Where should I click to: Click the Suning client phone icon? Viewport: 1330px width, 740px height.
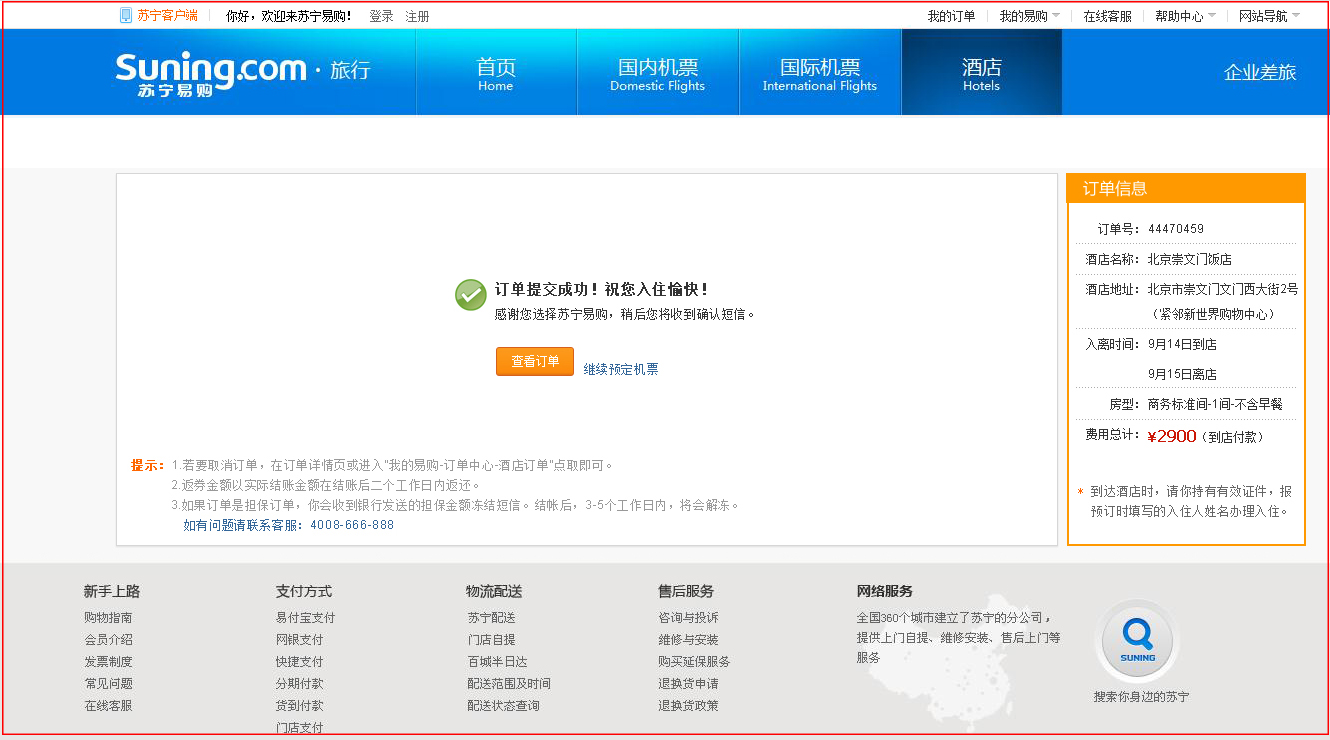(x=126, y=15)
